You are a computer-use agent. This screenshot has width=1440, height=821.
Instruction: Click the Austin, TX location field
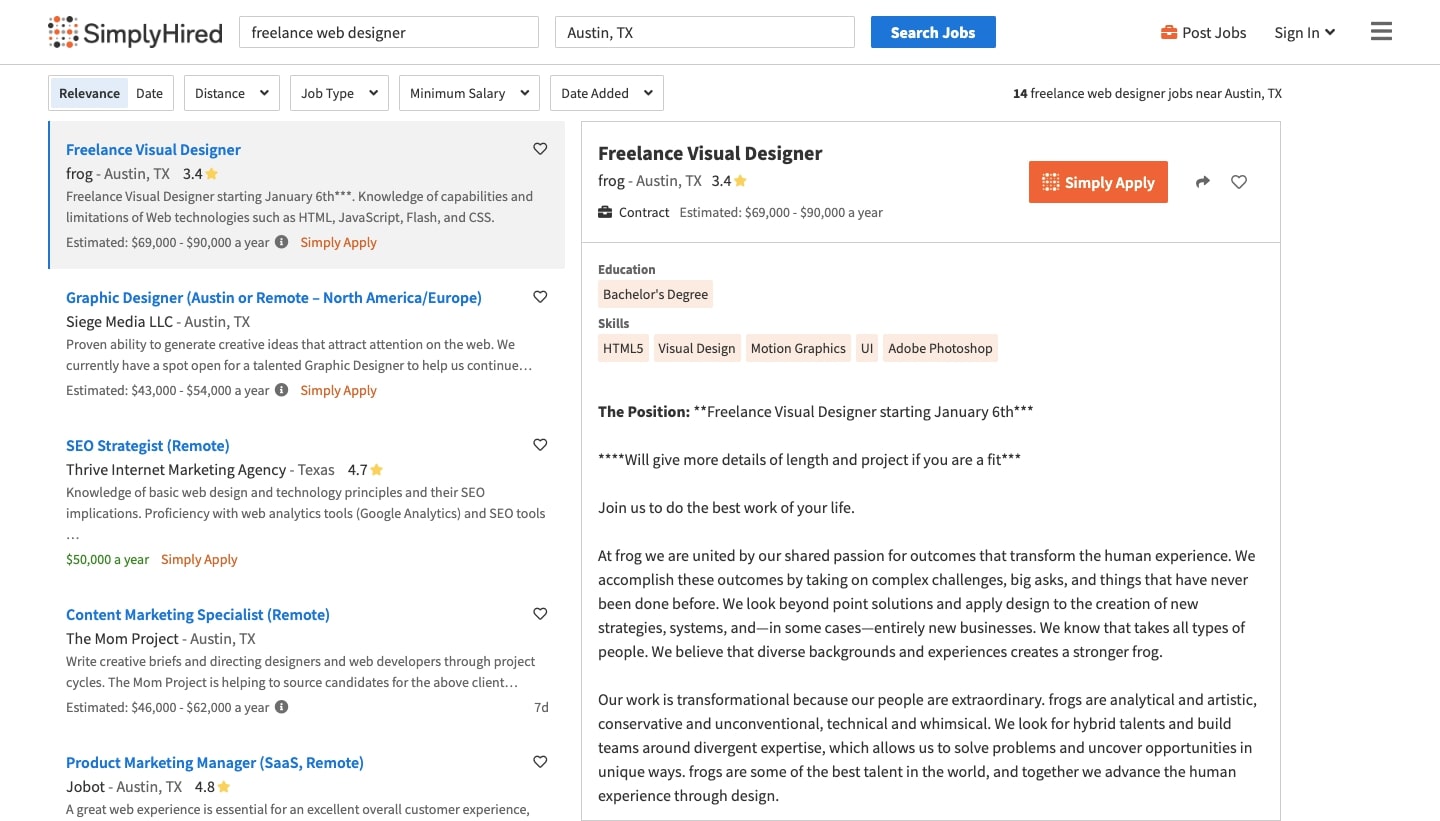pos(705,32)
